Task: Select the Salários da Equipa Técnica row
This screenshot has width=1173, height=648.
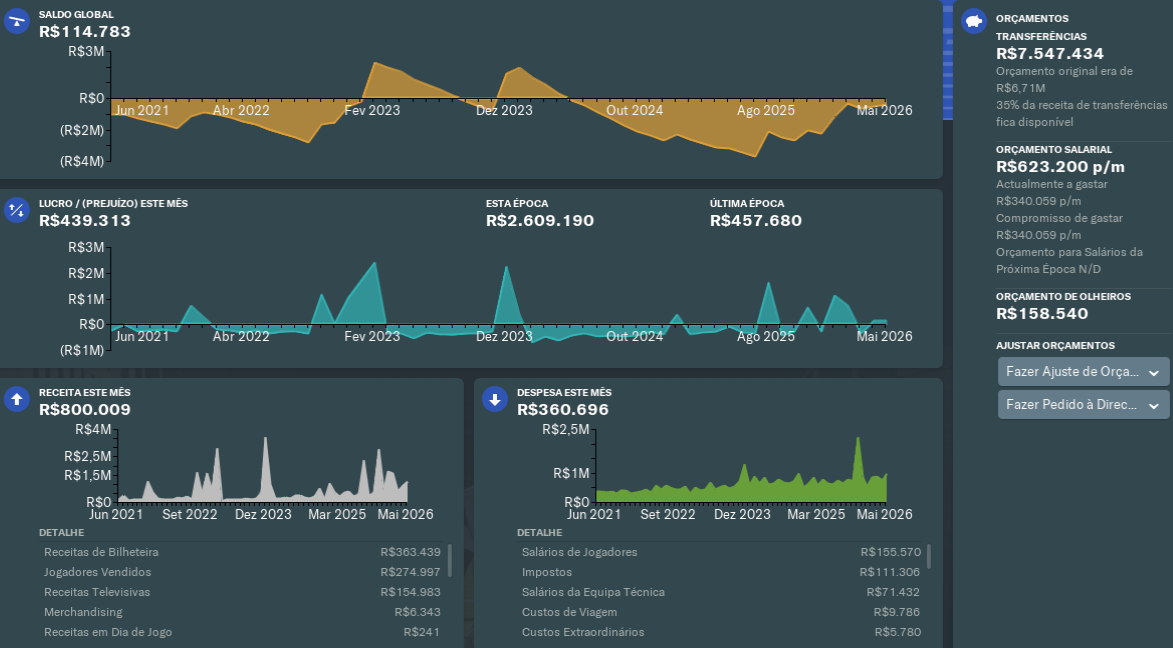Action: tap(721, 593)
